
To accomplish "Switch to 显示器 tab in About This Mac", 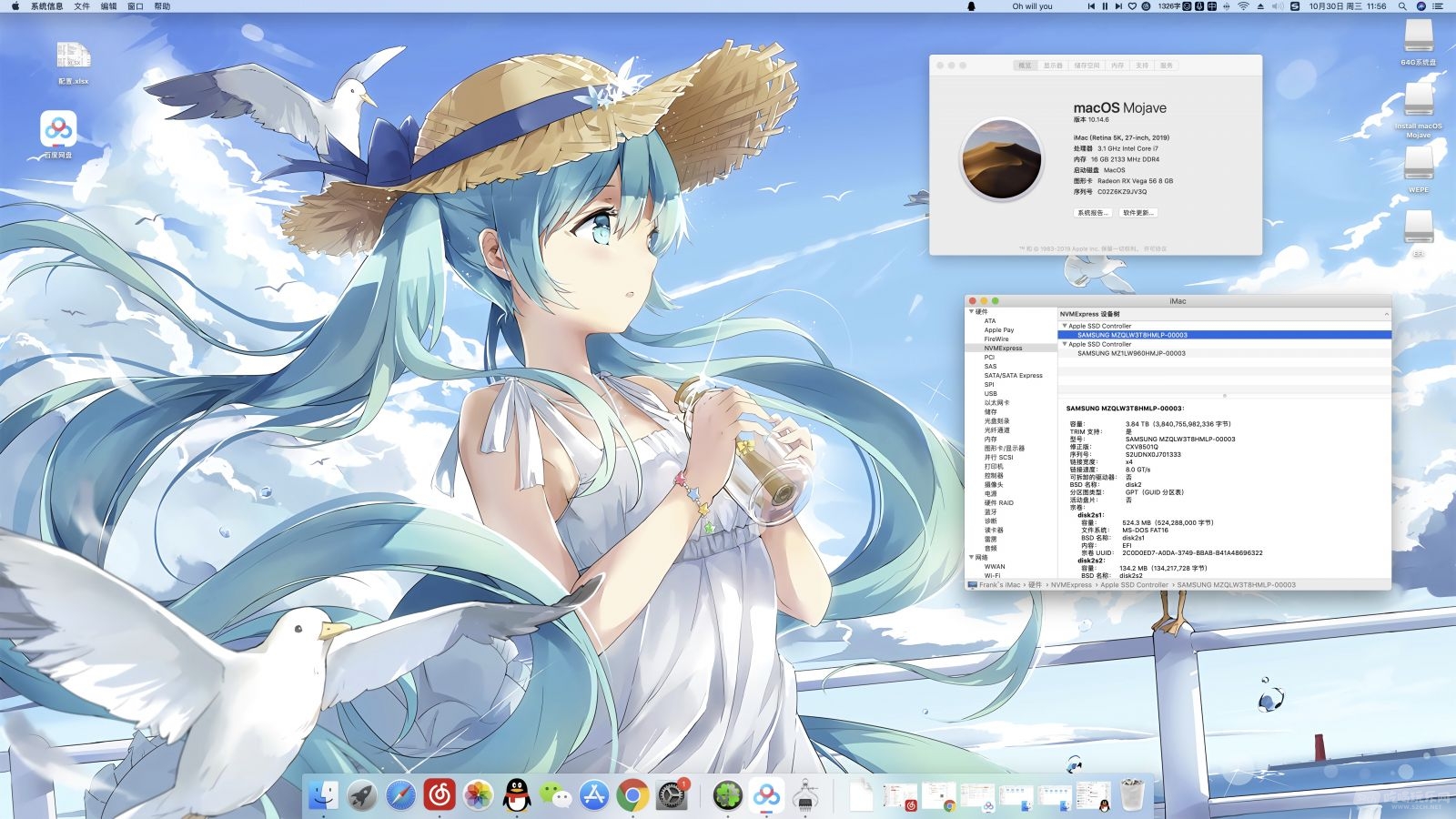I will [x=1053, y=66].
